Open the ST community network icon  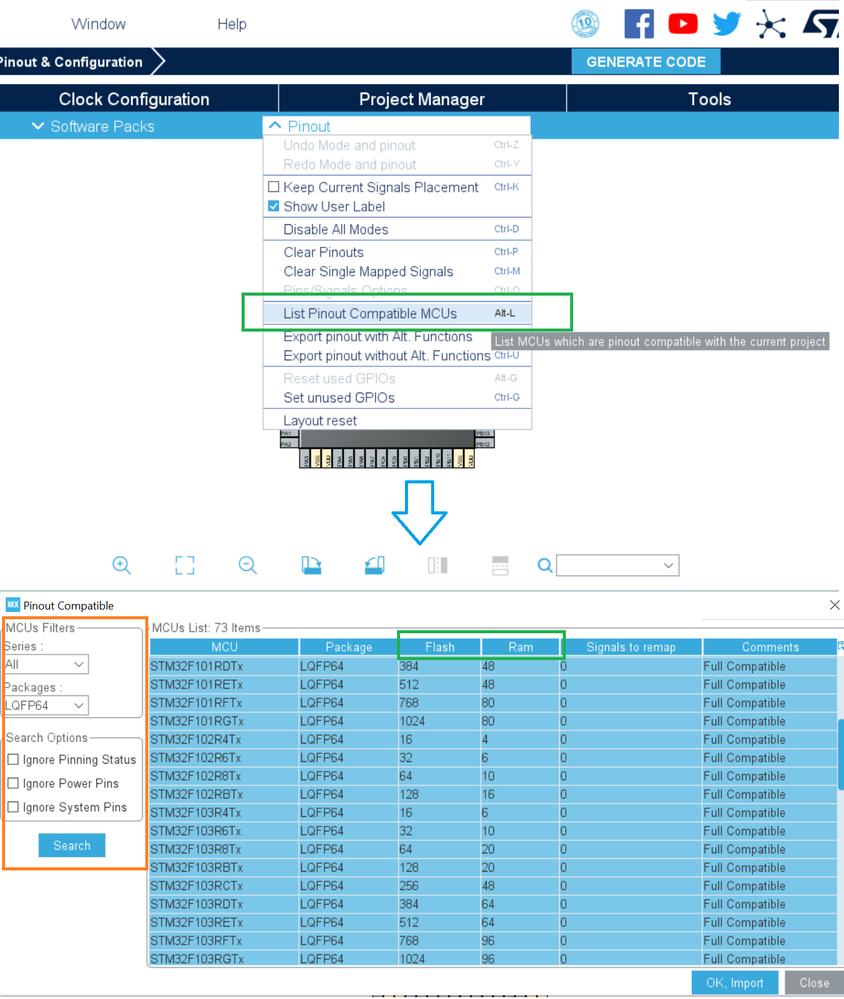771,25
